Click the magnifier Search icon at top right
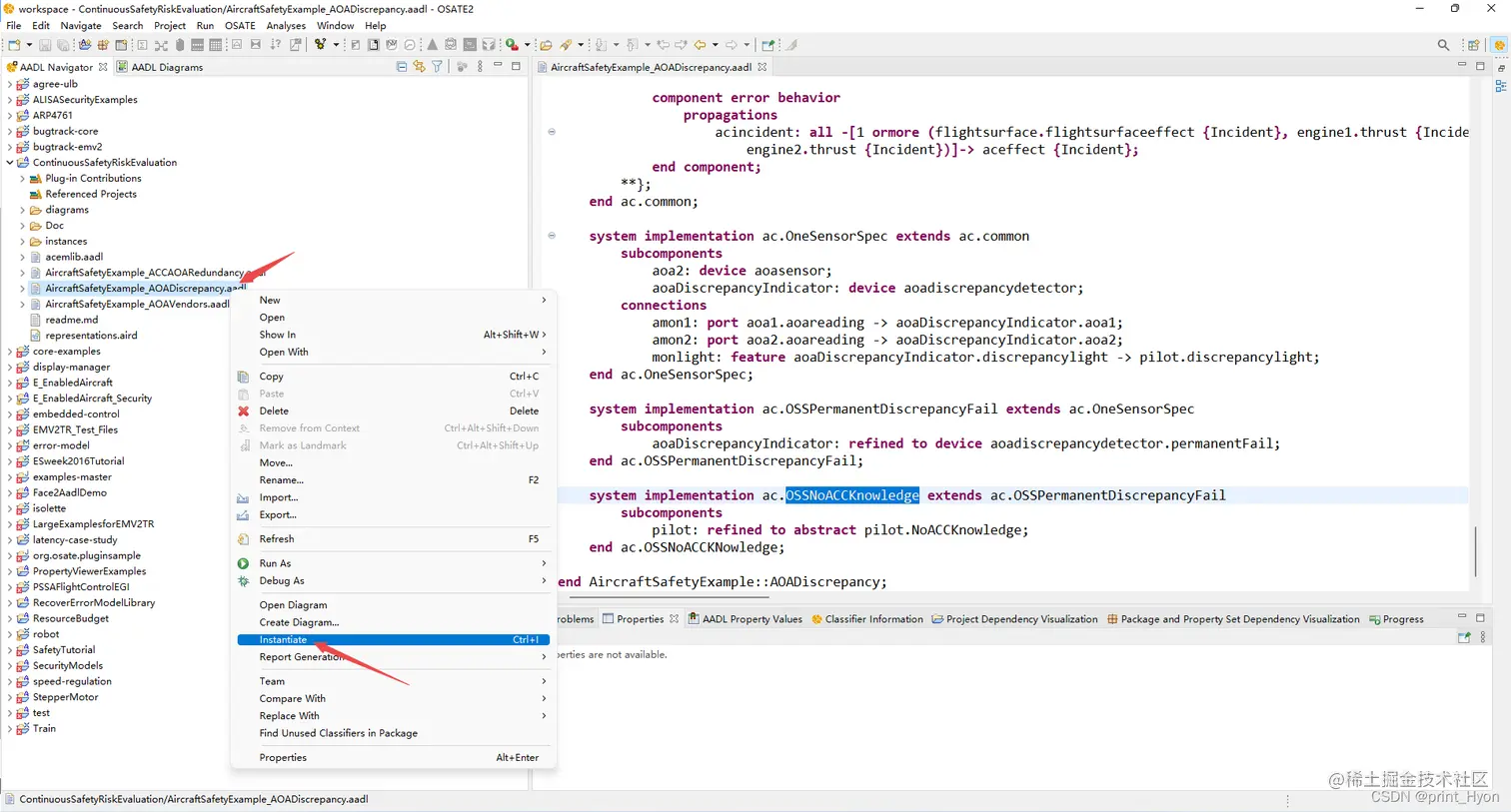 tap(1443, 45)
